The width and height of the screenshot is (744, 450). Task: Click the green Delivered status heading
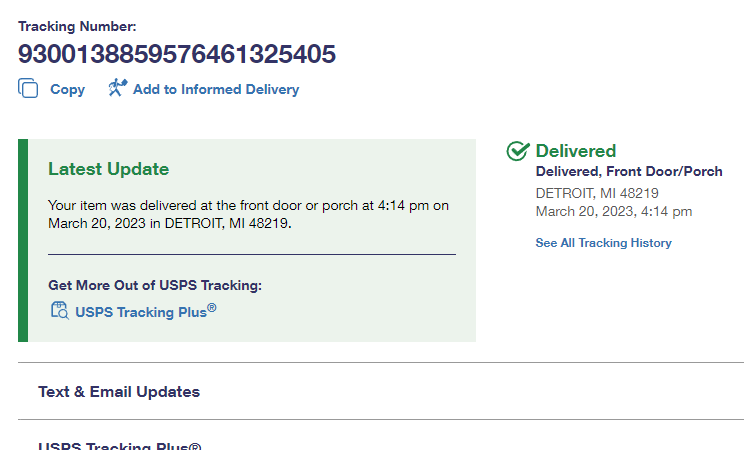[575, 151]
